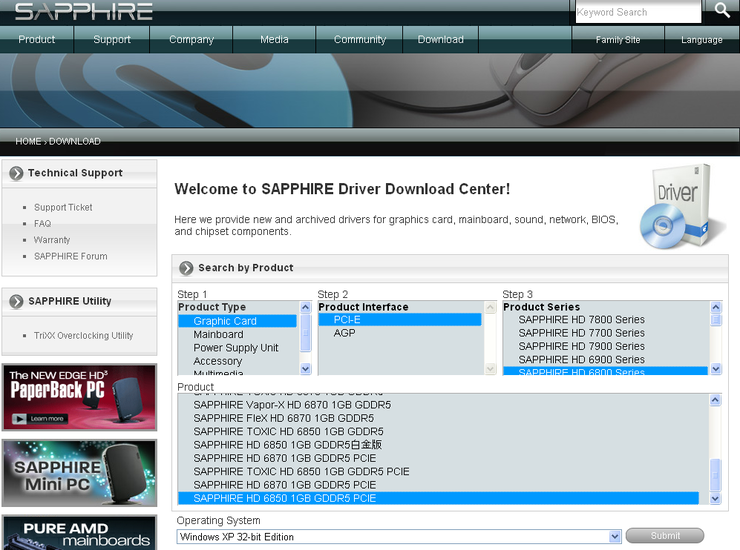Open the Edge HD3 PaperBack PC banner

(x=80, y=397)
